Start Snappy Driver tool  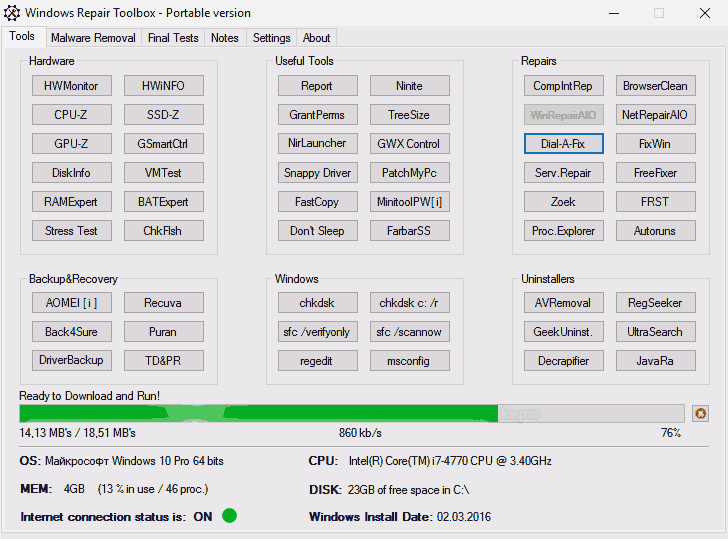(317, 173)
